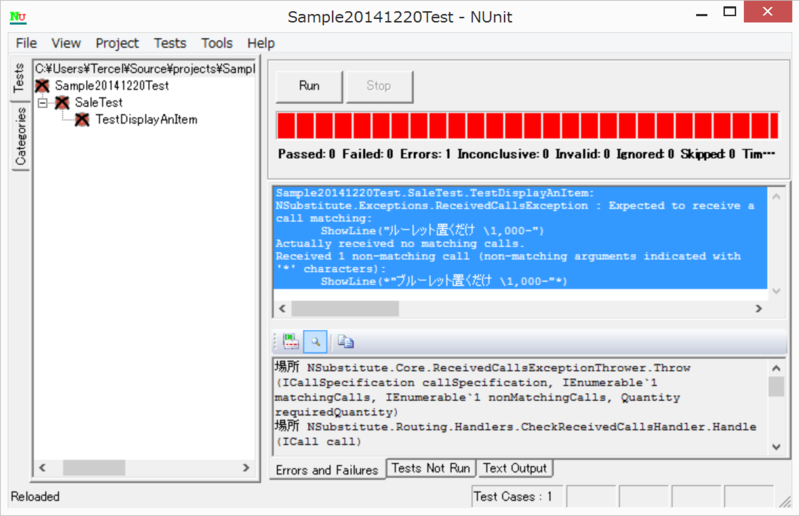
Task: Click the Run button
Action: pyautogui.click(x=309, y=86)
